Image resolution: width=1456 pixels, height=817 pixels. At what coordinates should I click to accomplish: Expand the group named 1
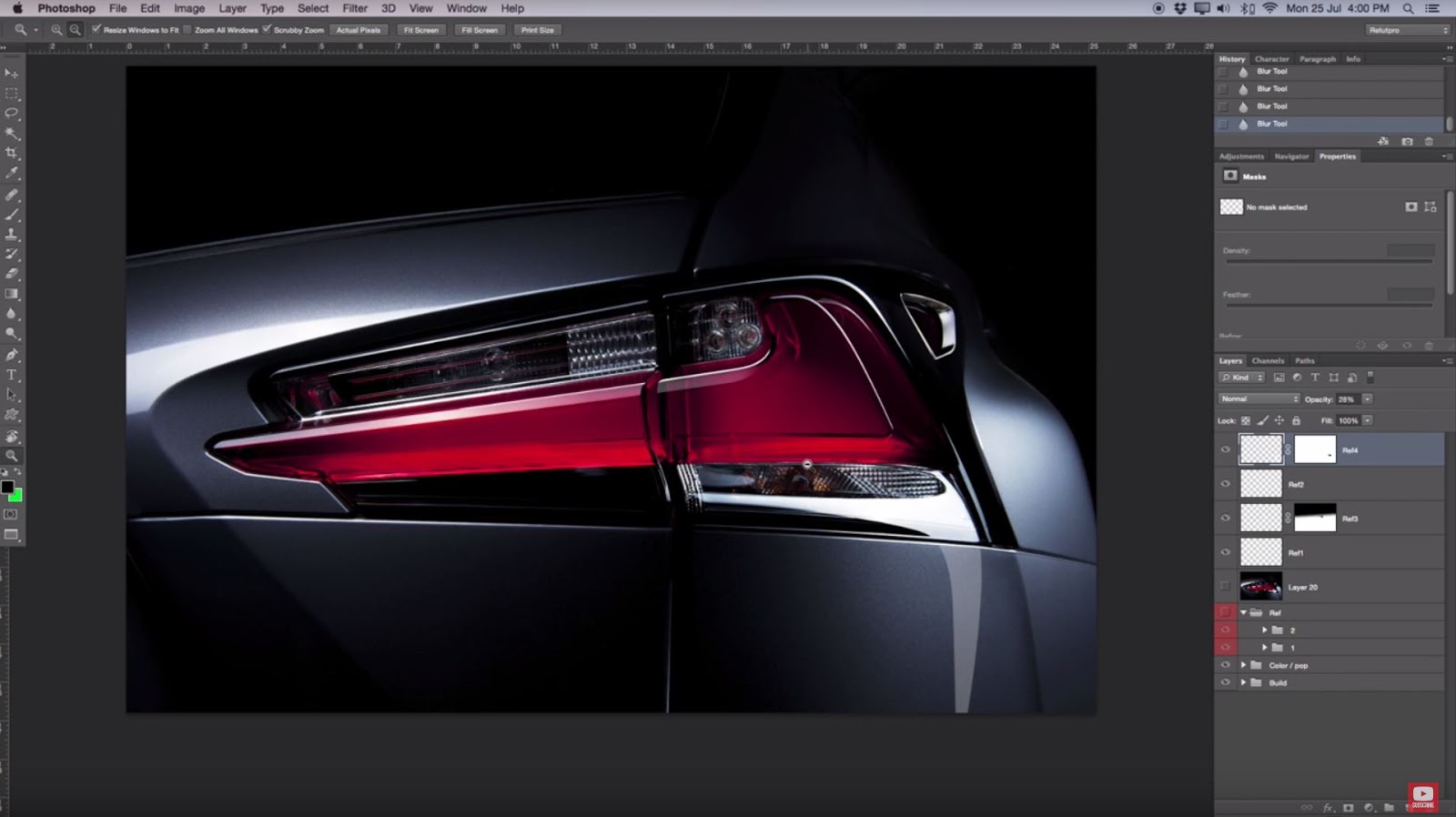point(1264,648)
